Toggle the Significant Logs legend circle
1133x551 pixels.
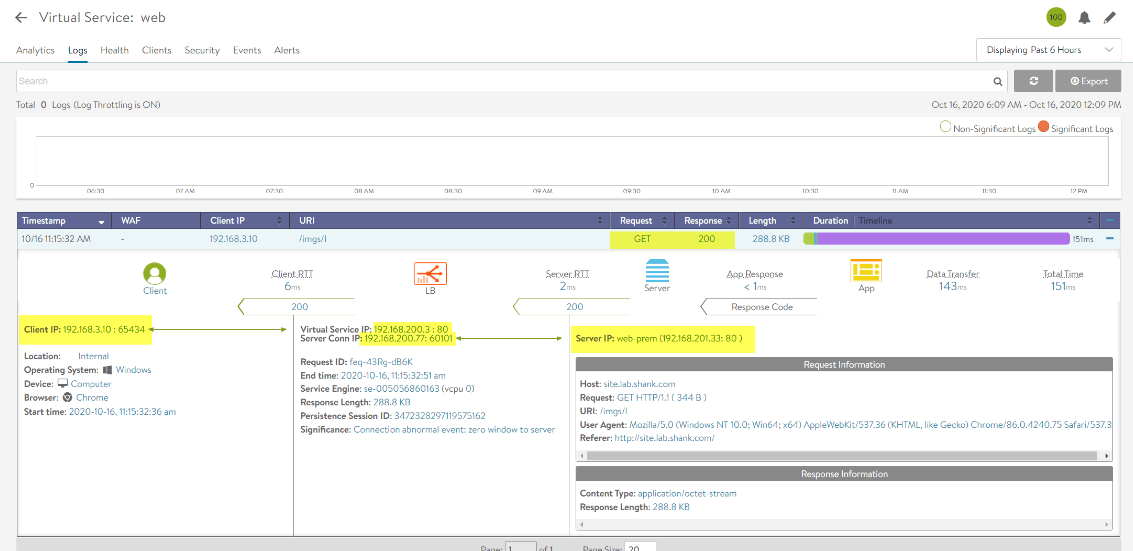click(1043, 128)
